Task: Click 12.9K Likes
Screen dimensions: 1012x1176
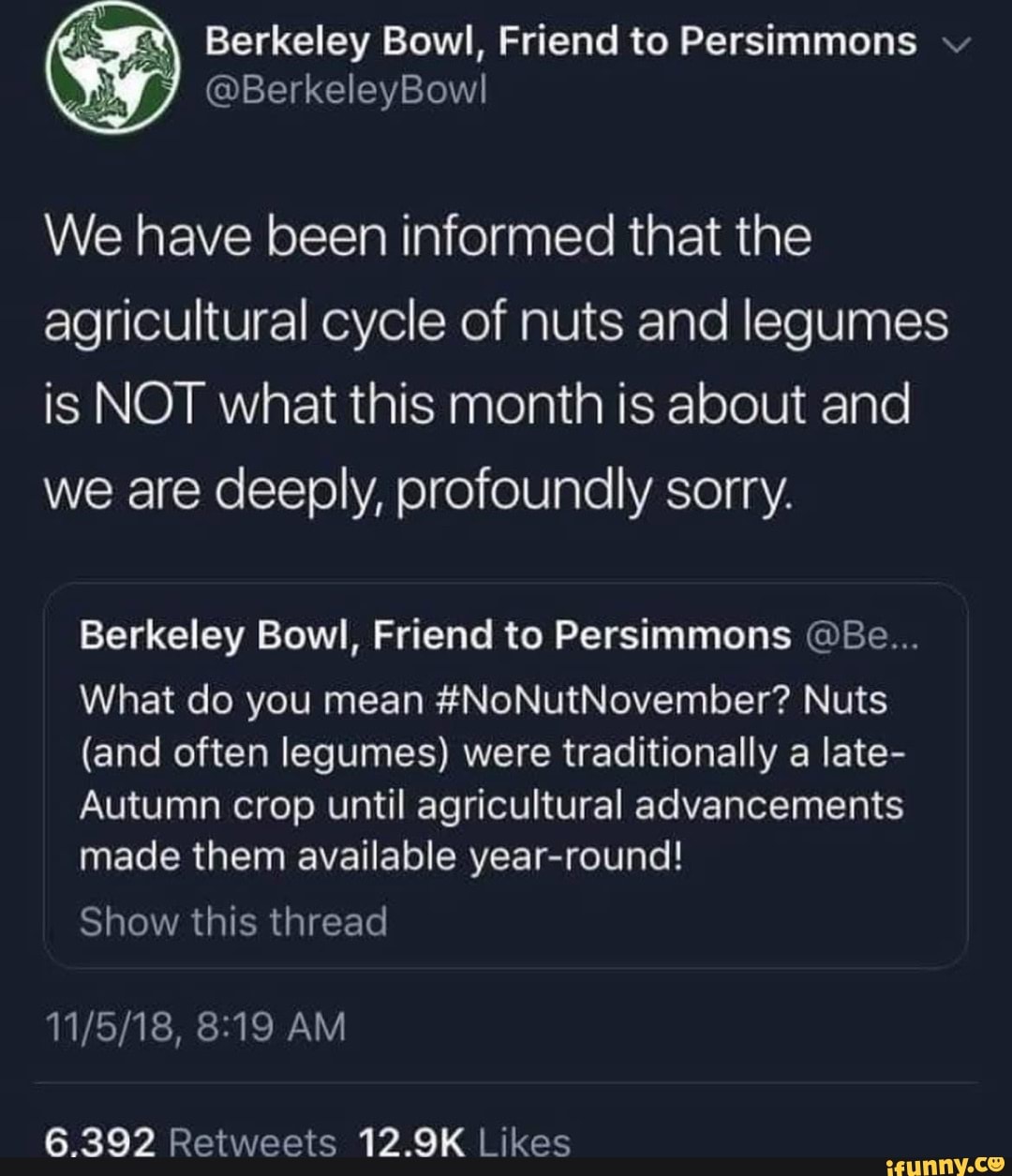Action: pyautogui.click(x=466, y=1141)
